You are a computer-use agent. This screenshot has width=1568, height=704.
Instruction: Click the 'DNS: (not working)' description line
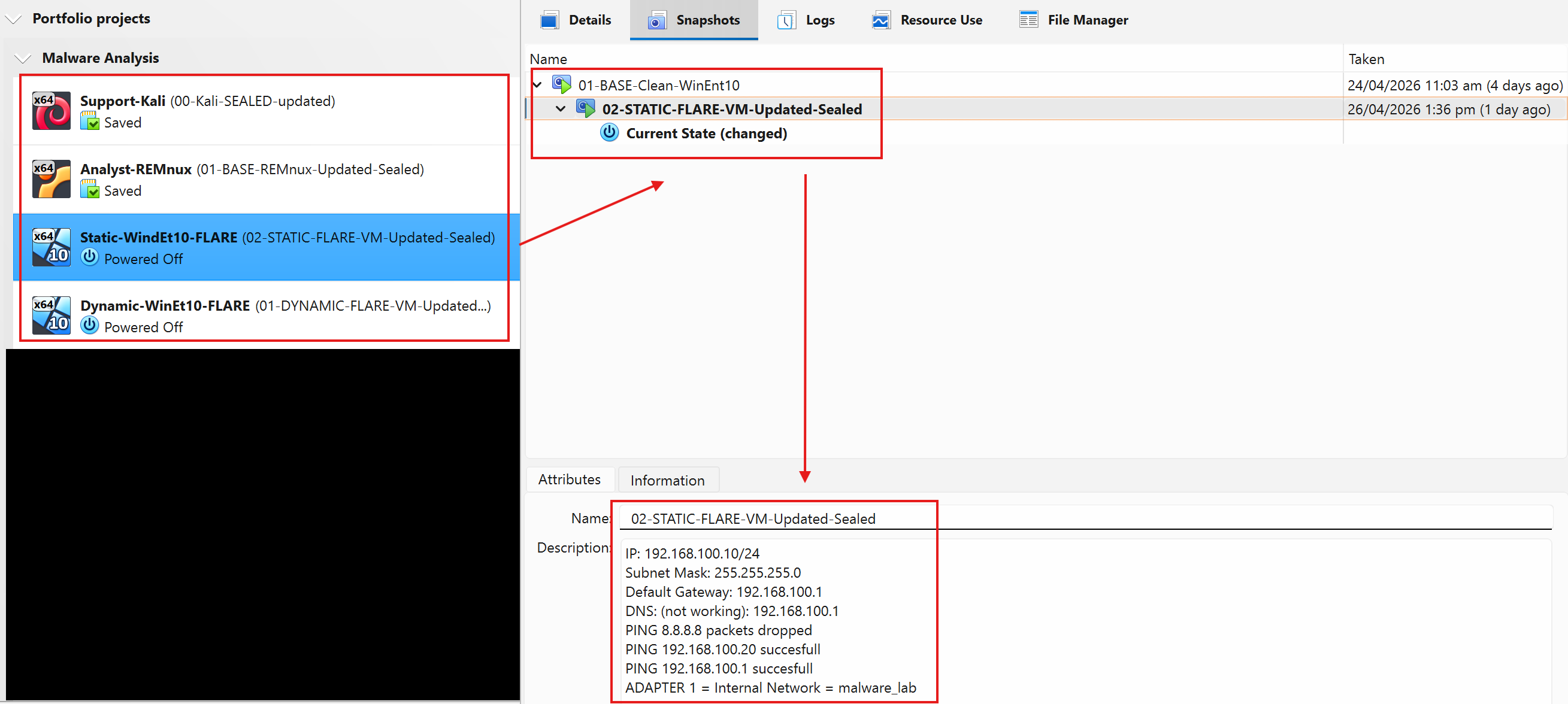tap(732, 611)
